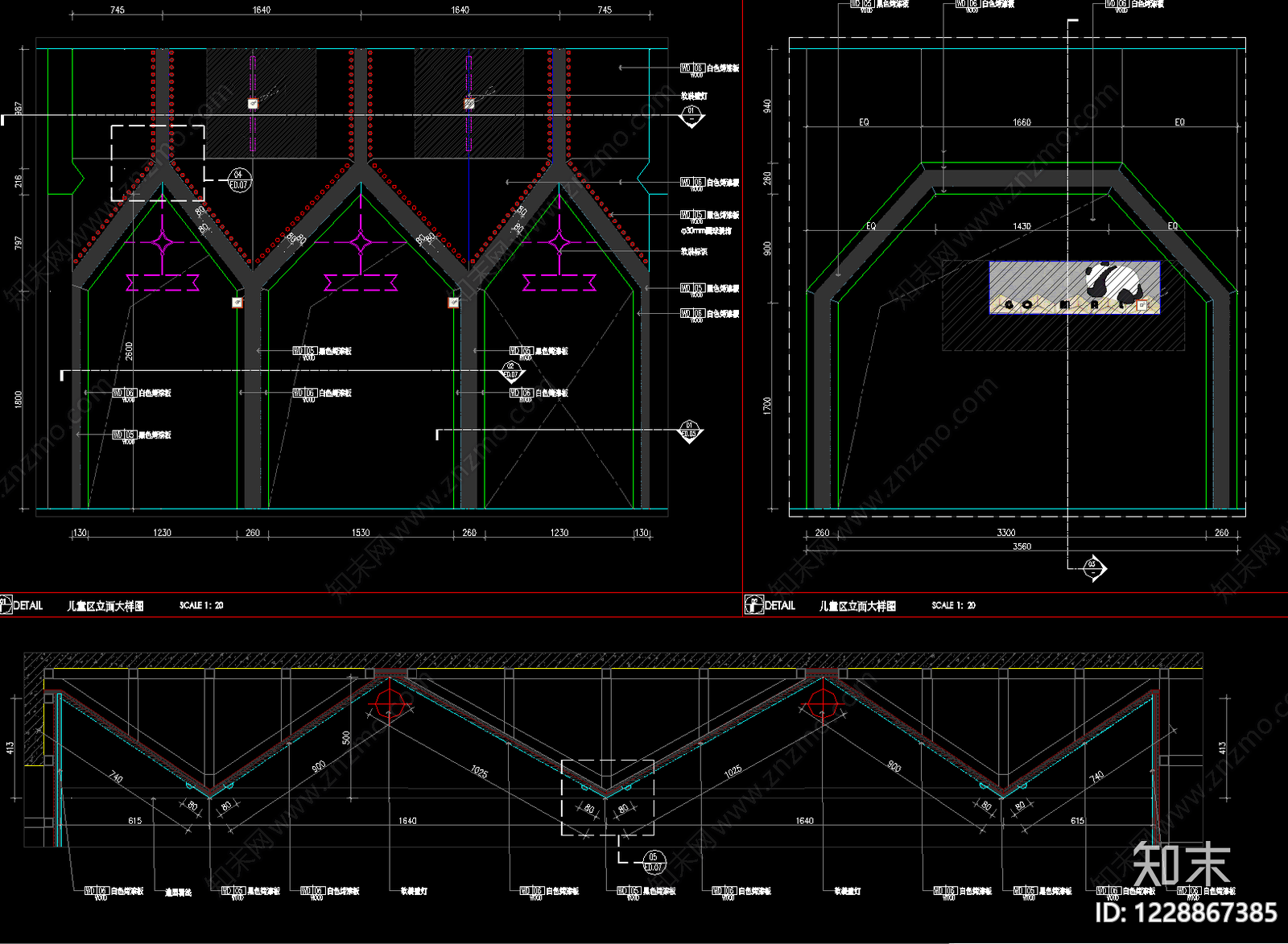
Task: Click the 3300 dimension value
Action: 1006,533
